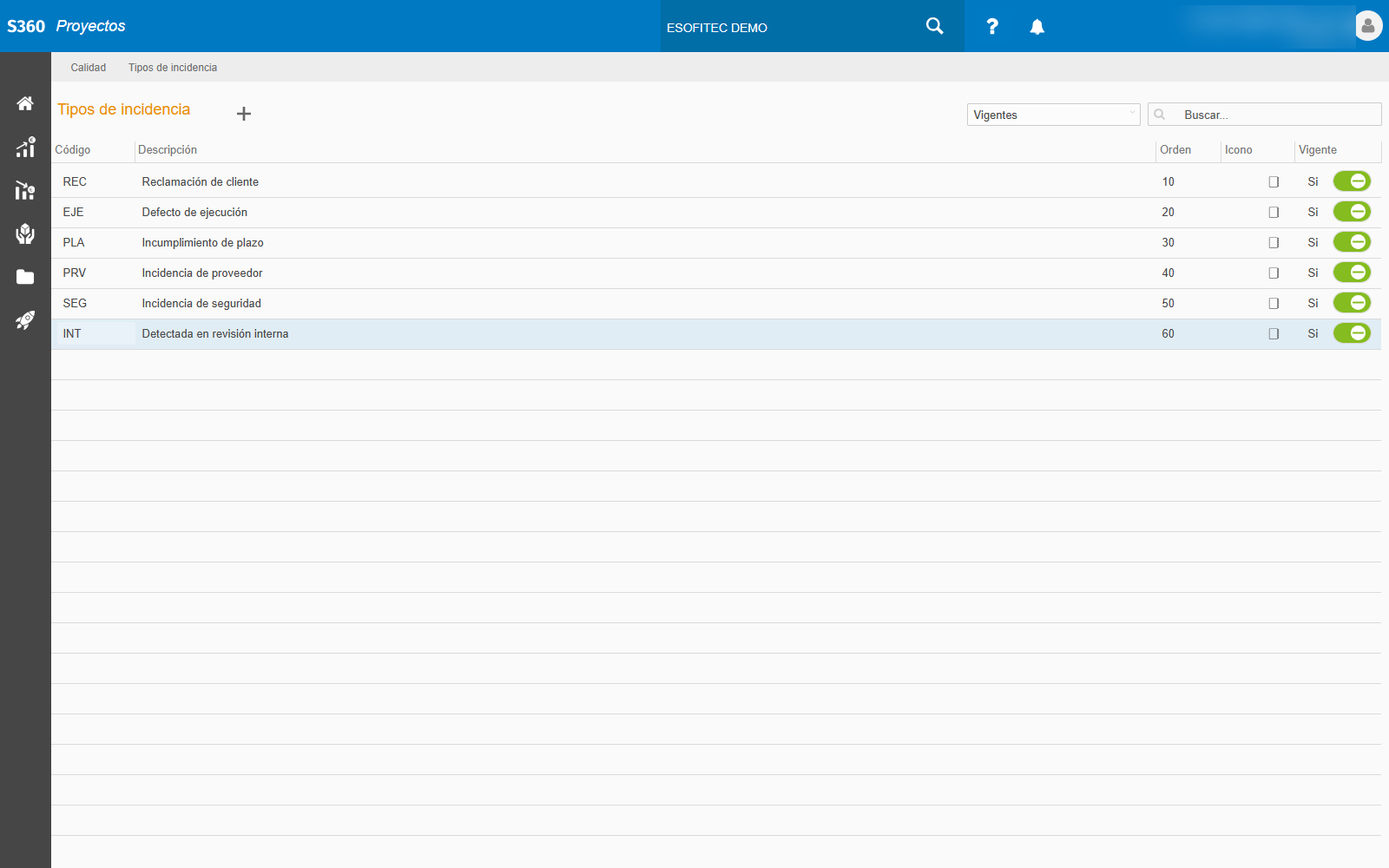Select the REC code cell
Screen dimensions: 1389x868
(75, 181)
